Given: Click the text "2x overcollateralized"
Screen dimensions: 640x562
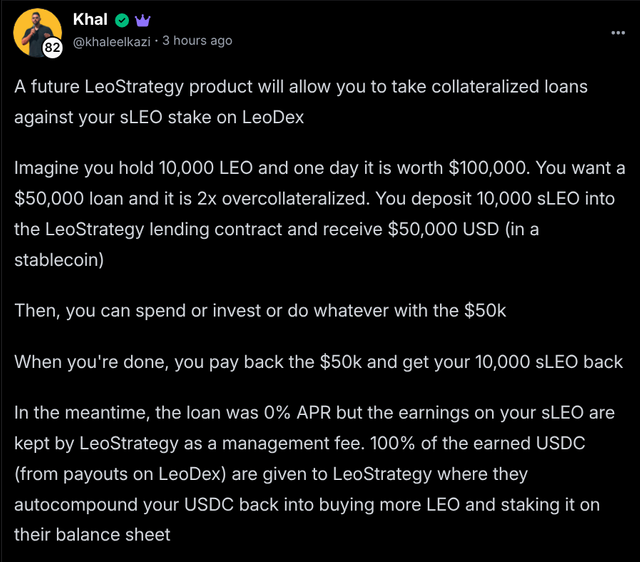Looking at the screenshot, I should click(283, 198).
